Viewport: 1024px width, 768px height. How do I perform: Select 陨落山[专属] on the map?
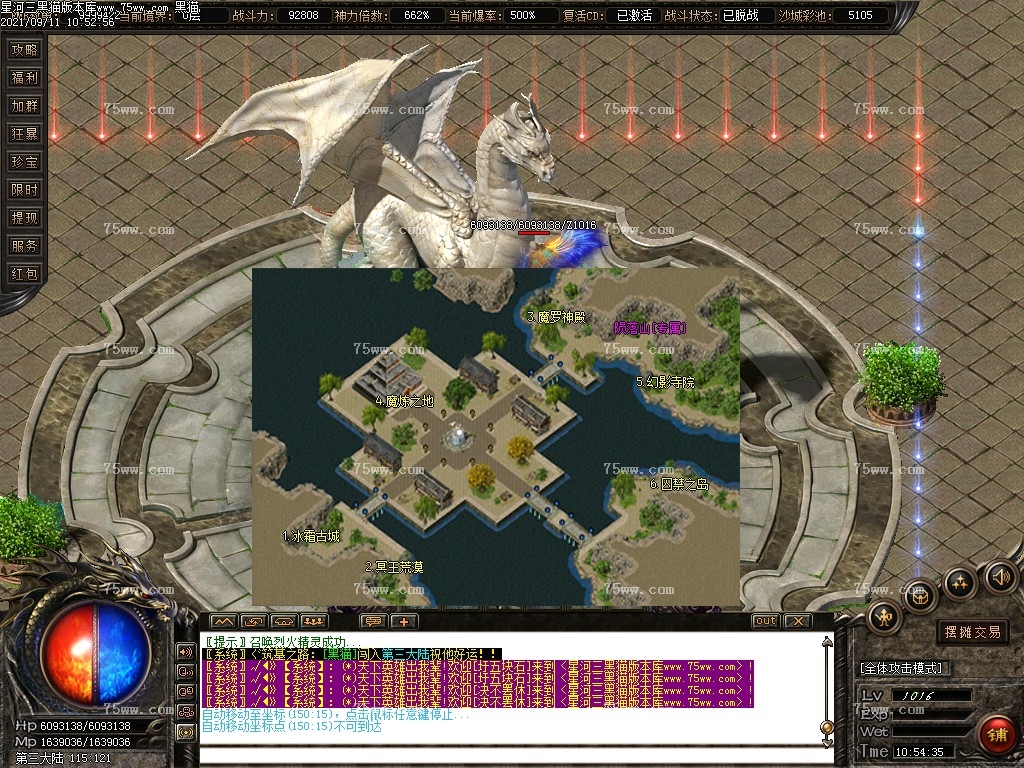[650, 328]
